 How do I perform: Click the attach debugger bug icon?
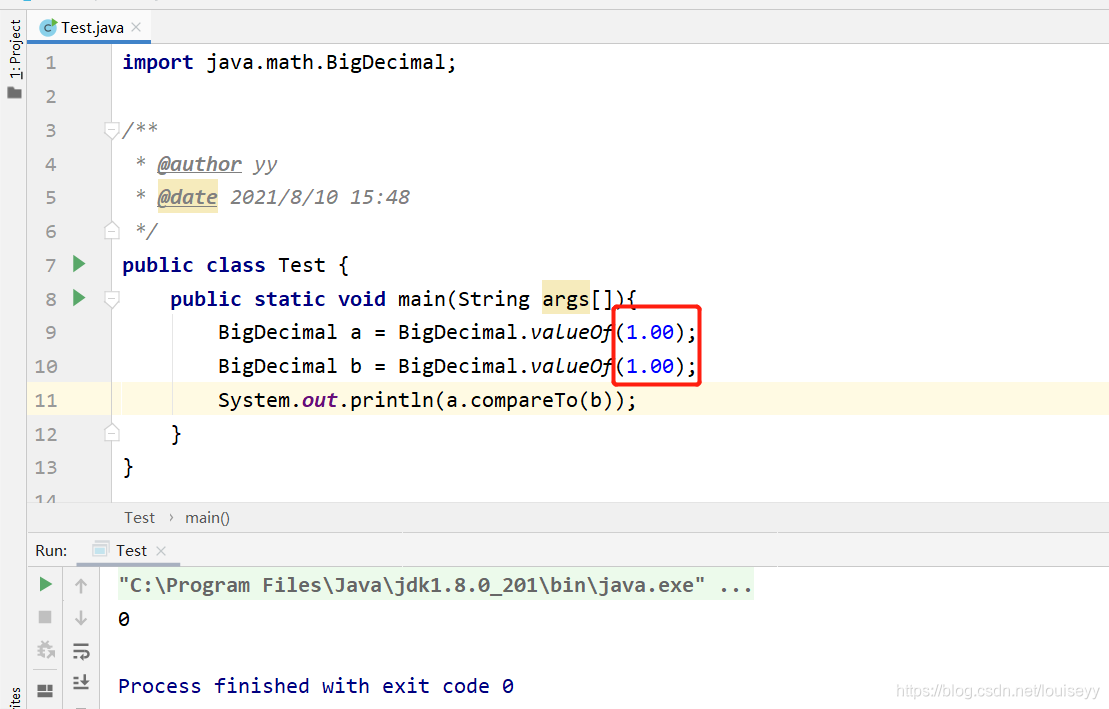tap(45, 650)
